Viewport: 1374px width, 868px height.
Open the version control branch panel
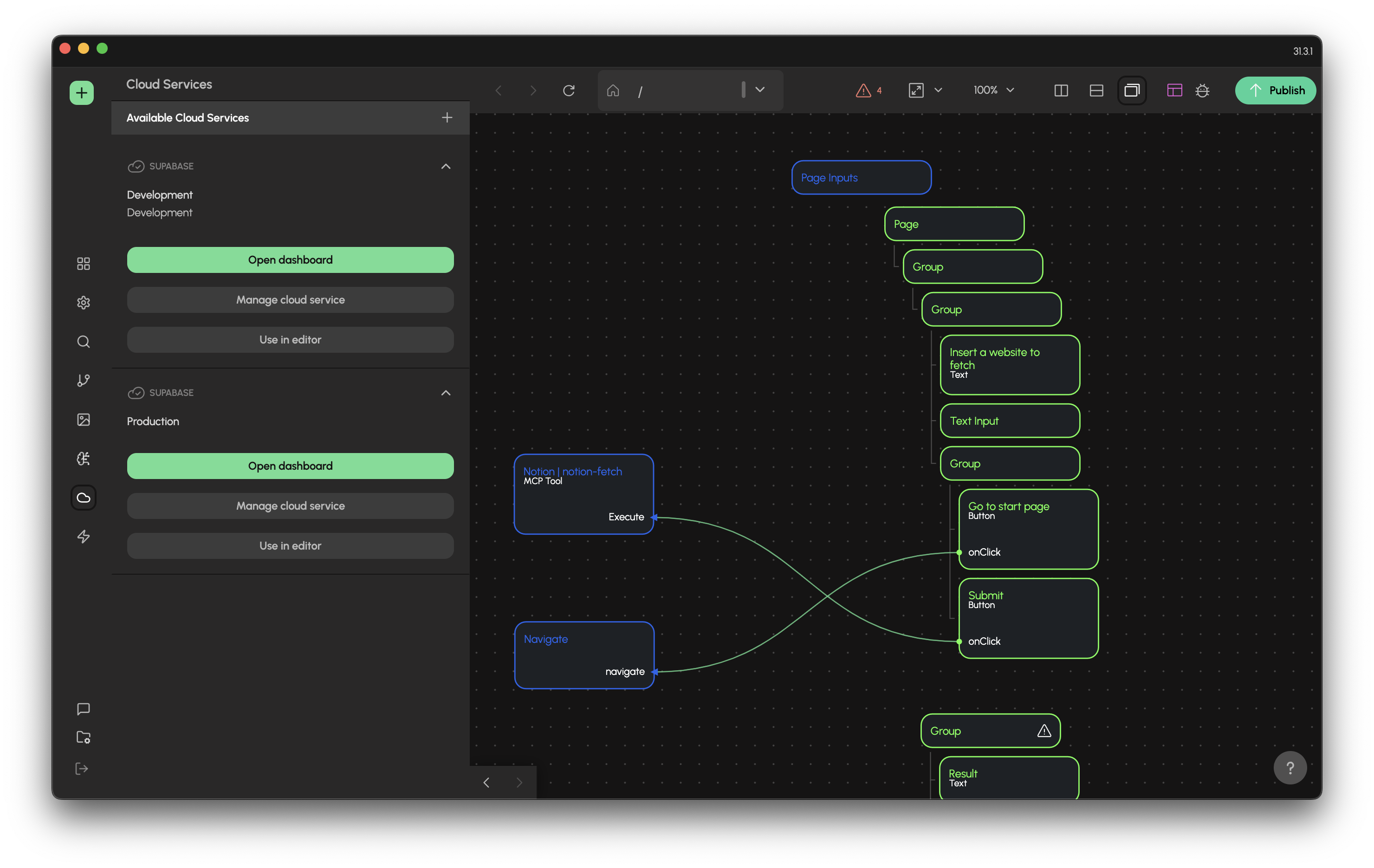click(83, 380)
